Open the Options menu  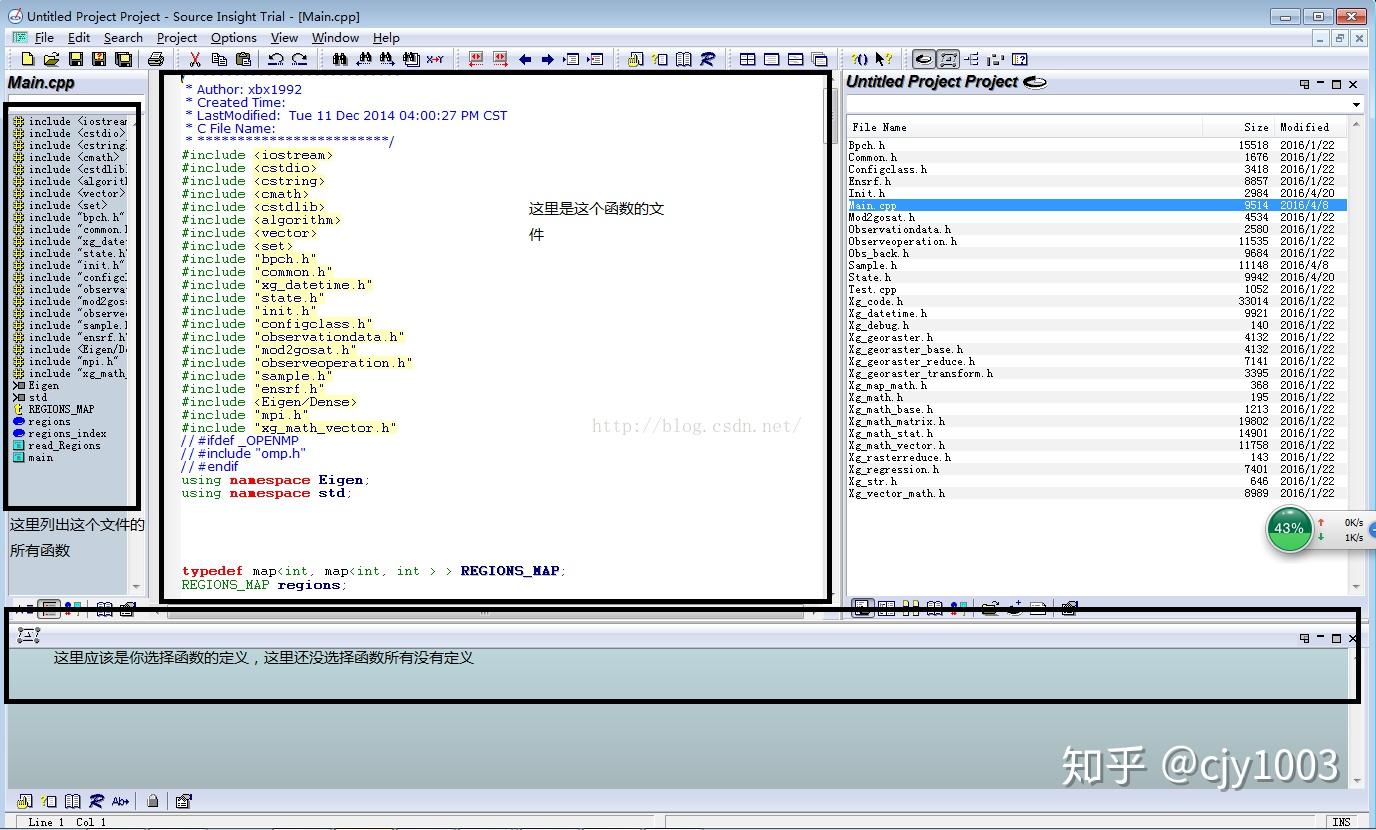click(234, 38)
